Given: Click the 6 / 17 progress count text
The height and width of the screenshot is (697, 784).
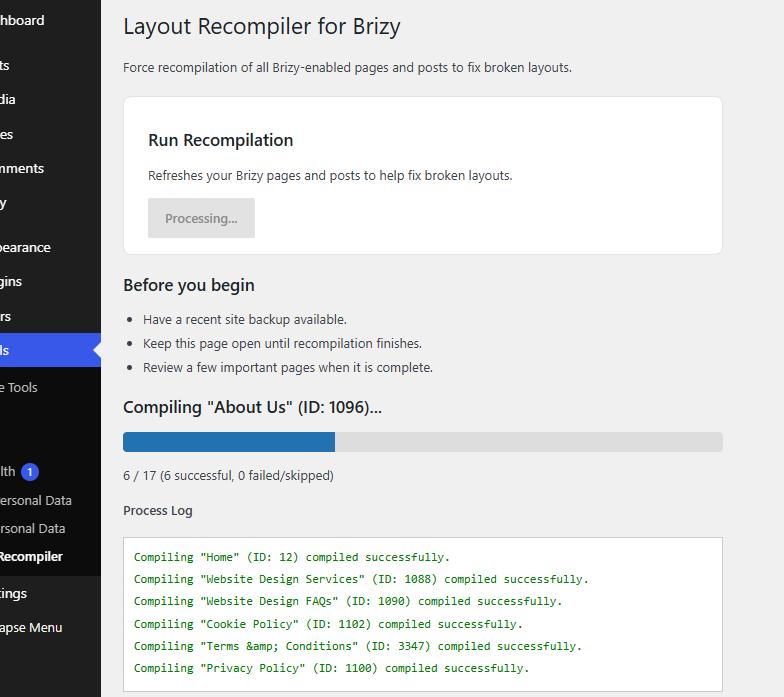Looking at the screenshot, I should click(228, 475).
